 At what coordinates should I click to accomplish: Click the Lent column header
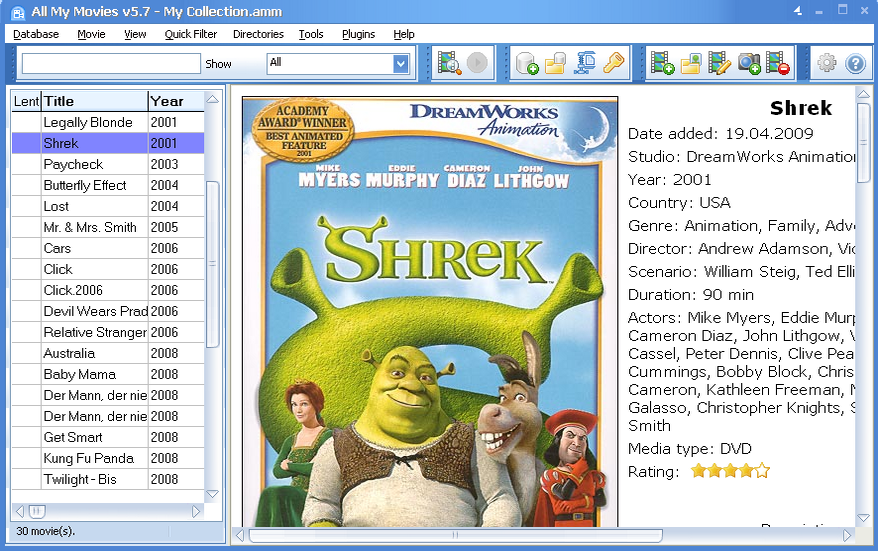pyautogui.click(x=26, y=101)
